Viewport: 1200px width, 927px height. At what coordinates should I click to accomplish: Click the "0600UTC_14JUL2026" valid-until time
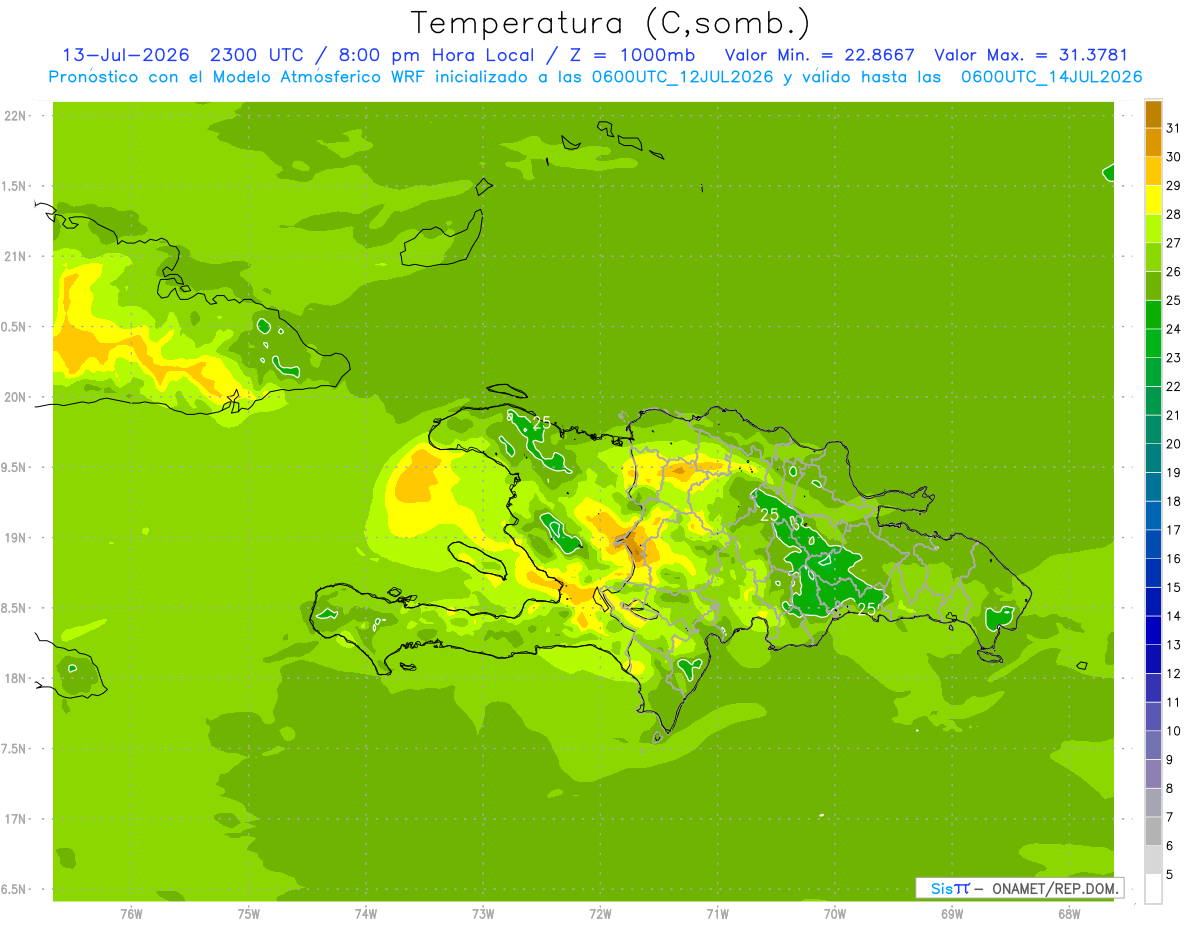pos(1051,77)
